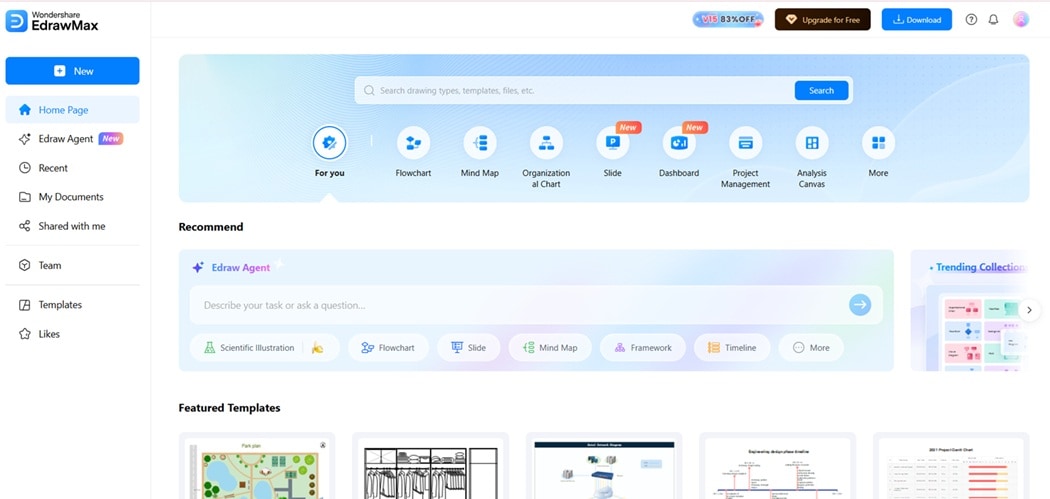The height and width of the screenshot is (499, 1050).
Task: Choose the Flowchart agent chip
Action: 388,348
